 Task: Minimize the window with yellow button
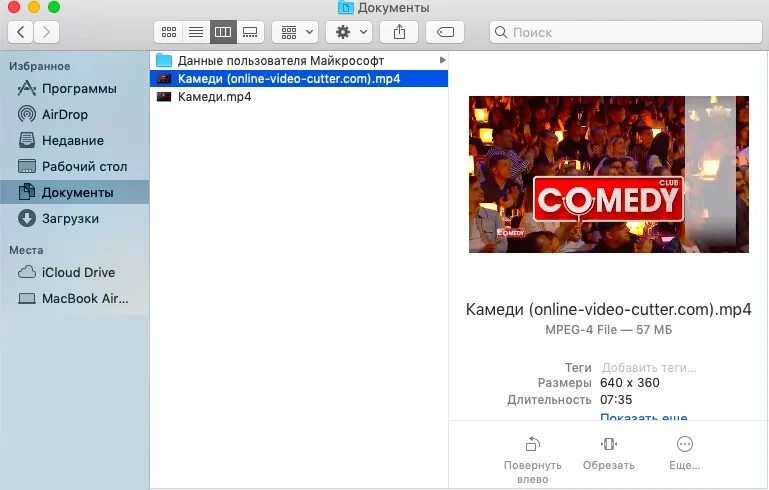(34, 7)
